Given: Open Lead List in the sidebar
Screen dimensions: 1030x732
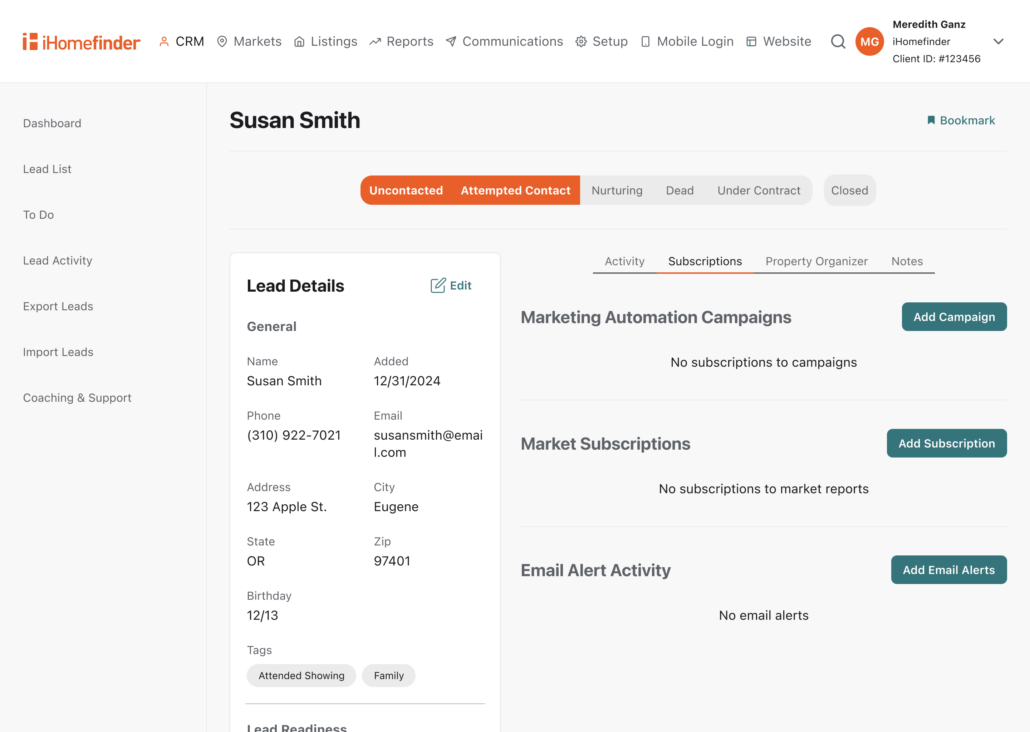Looking at the screenshot, I should click(47, 169).
